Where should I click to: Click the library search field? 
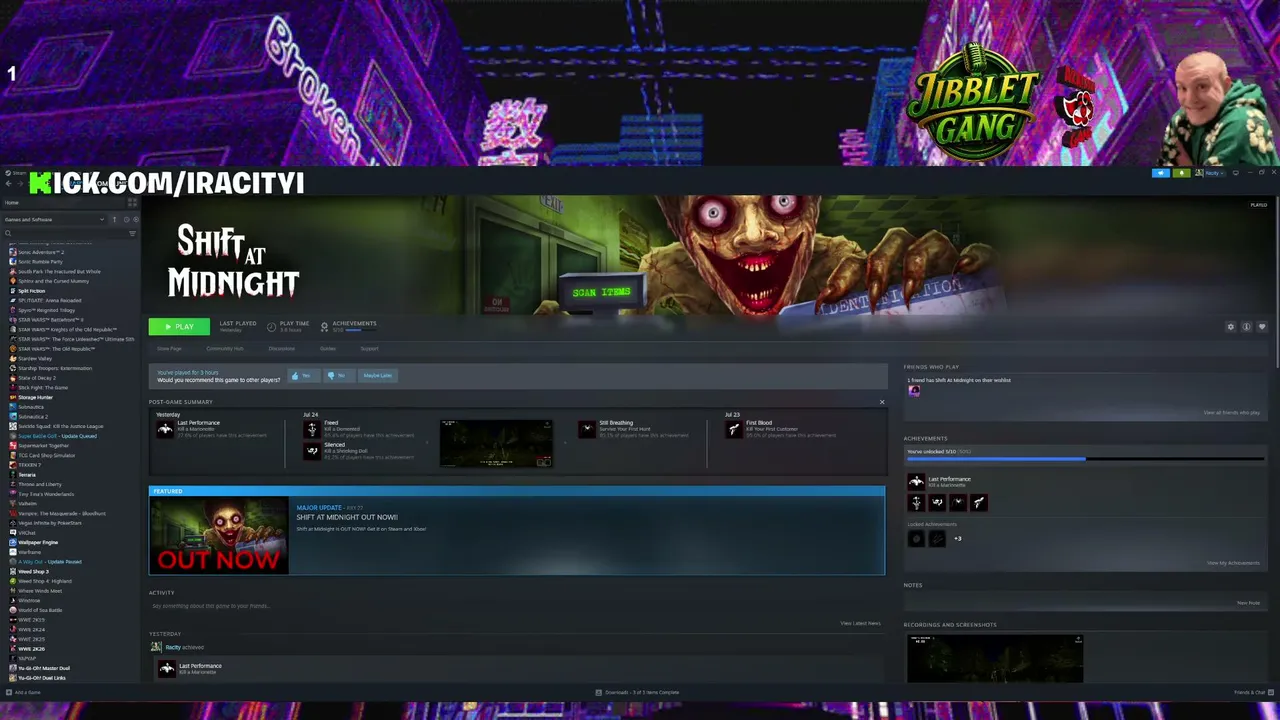66,234
